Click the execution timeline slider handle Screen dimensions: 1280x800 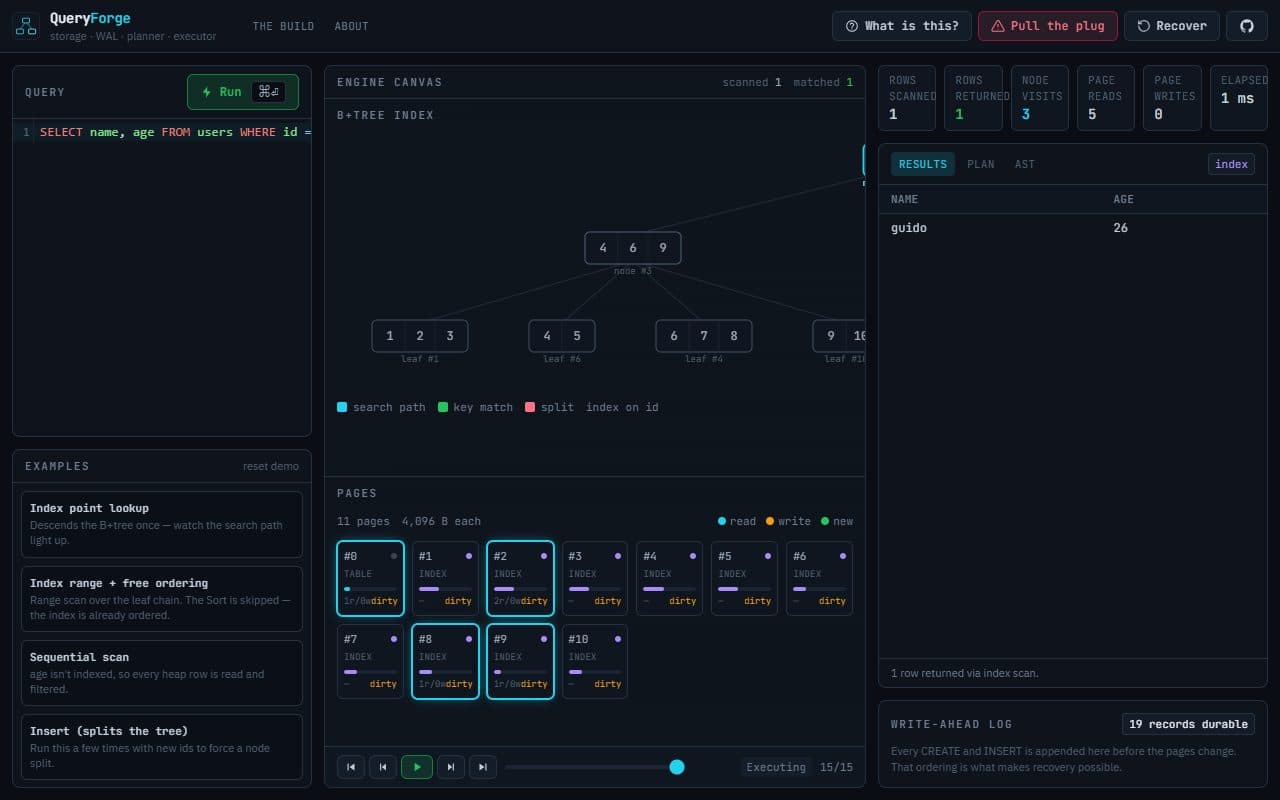[677, 767]
